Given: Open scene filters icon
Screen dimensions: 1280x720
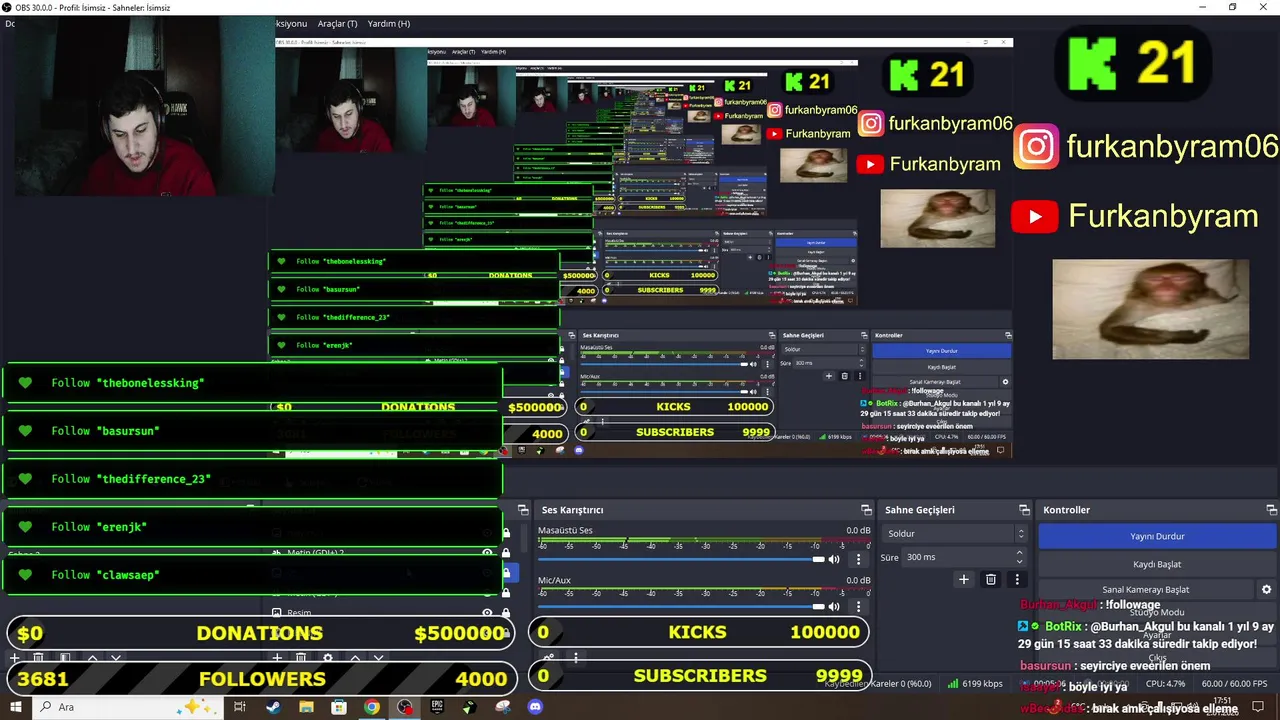Looking at the screenshot, I should pyautogui.click(x=65, y=658).
